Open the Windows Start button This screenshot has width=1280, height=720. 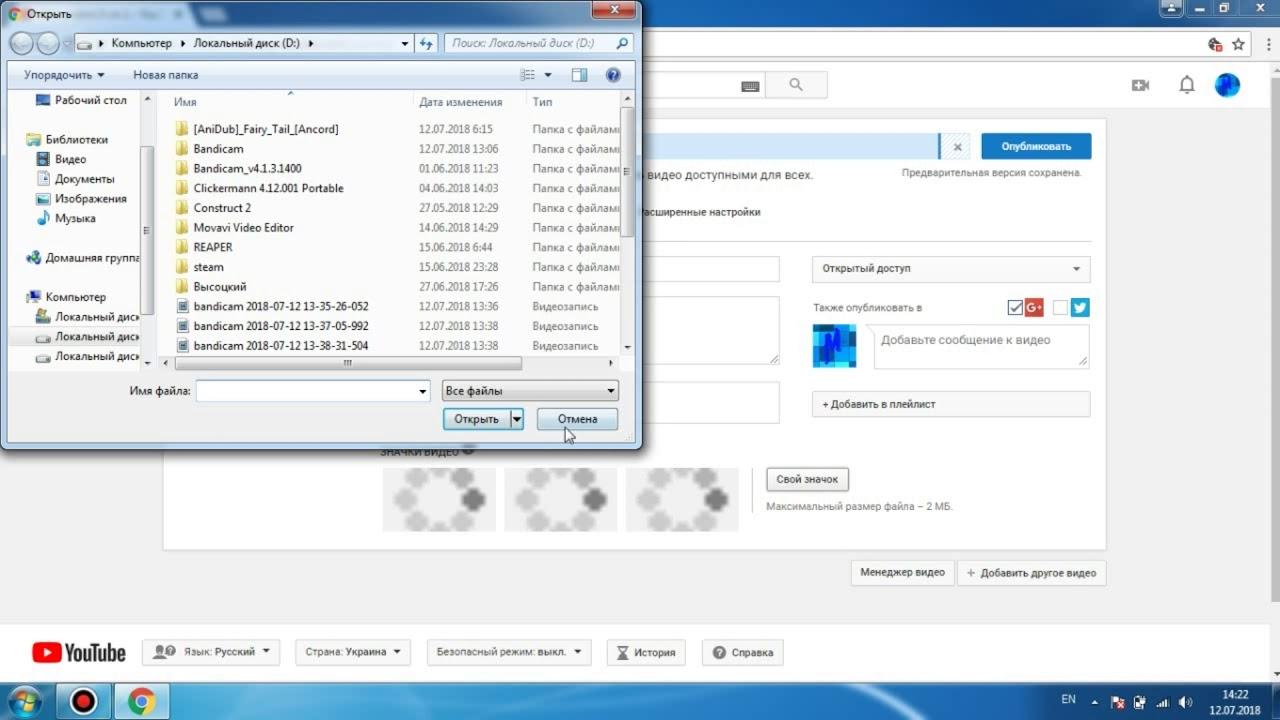[x=25, y=702]
